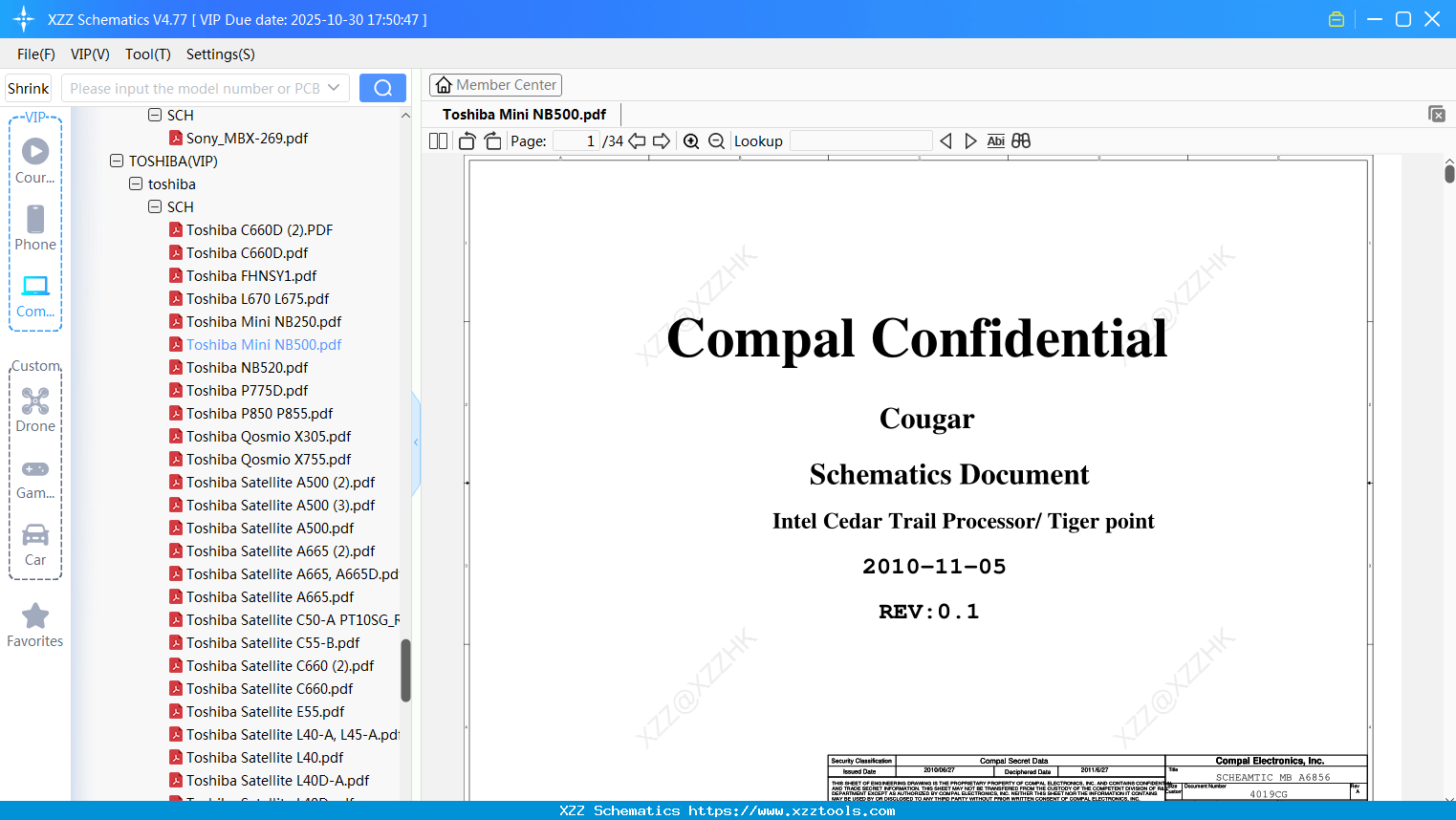This screenshot has height=820, width=1456.
Task: Collapse the SCH node above Sony_MBX-269.pdf
Action: click(x=155, y=115)
